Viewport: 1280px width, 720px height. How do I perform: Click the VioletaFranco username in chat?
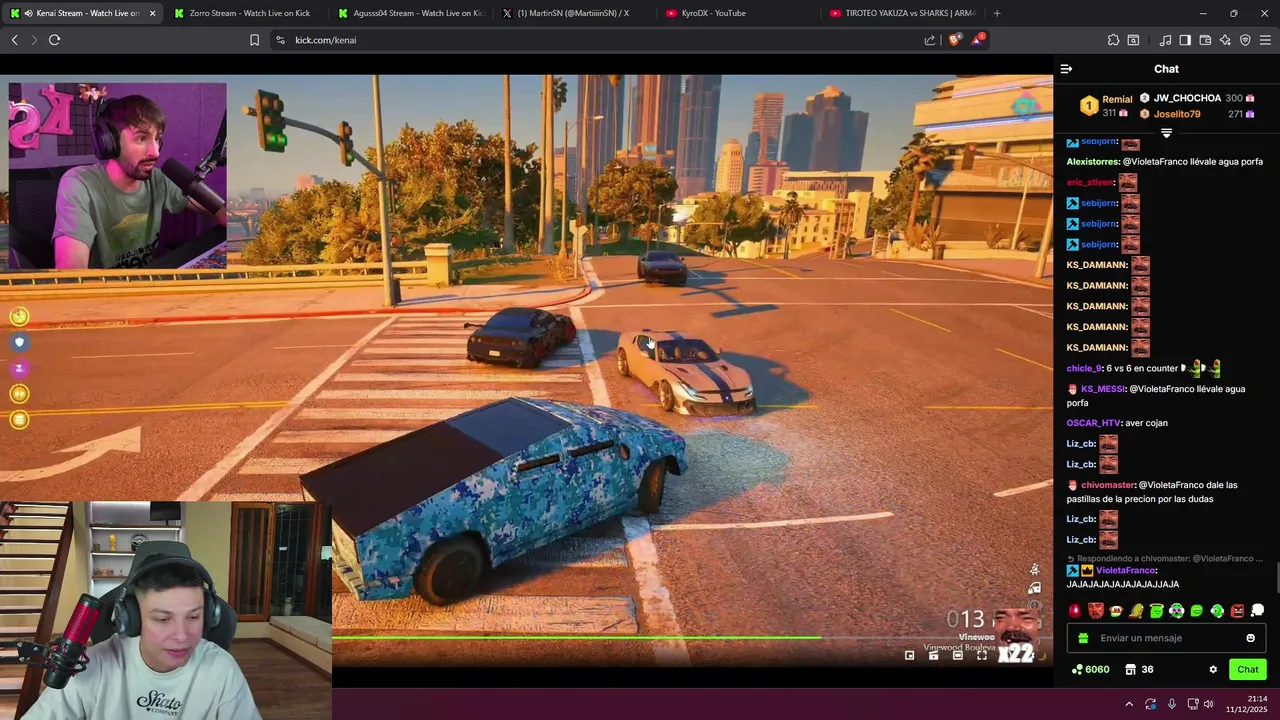tap(1126, 571)
